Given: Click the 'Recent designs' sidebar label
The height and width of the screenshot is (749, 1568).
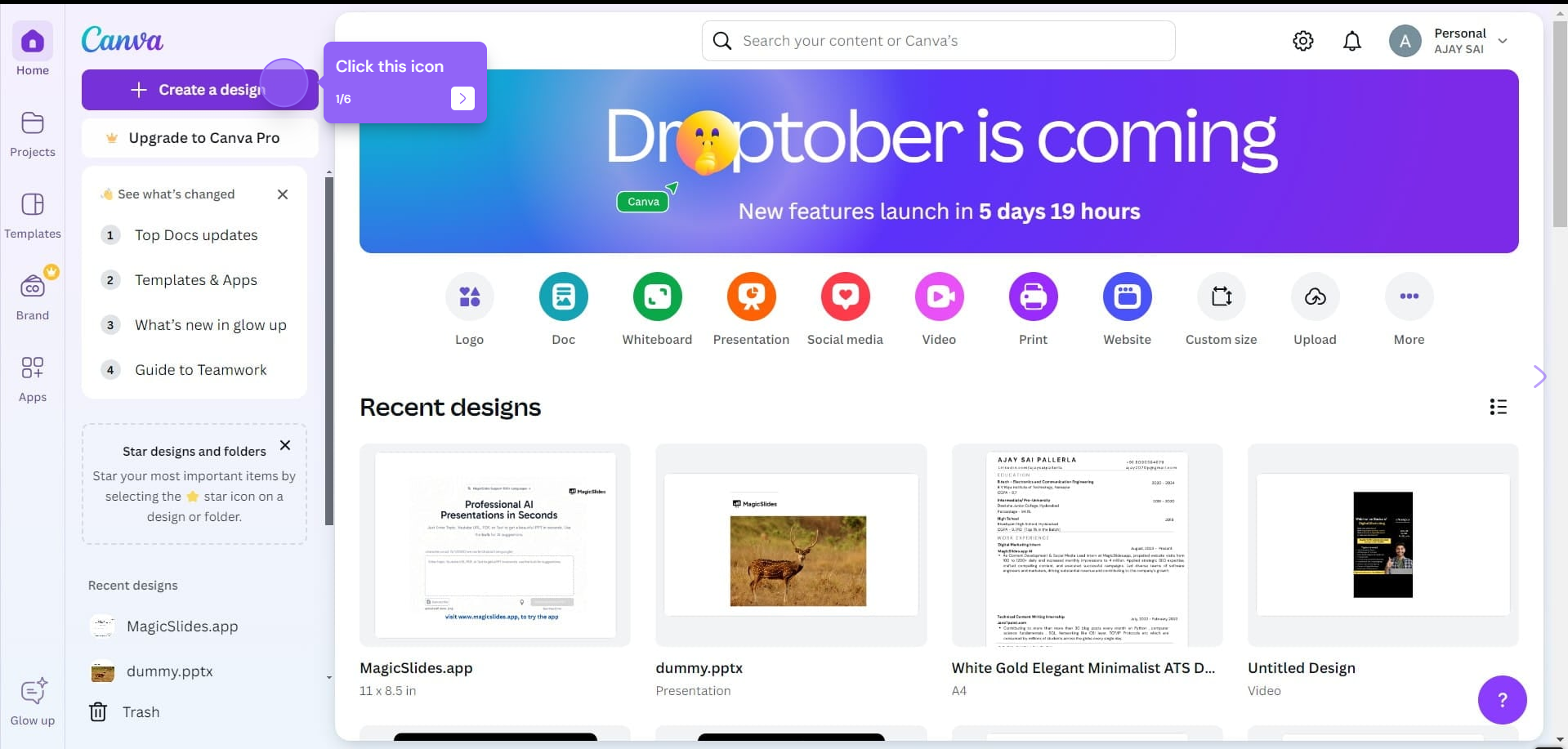Looking at the screenshot, I should coord(133,586).
